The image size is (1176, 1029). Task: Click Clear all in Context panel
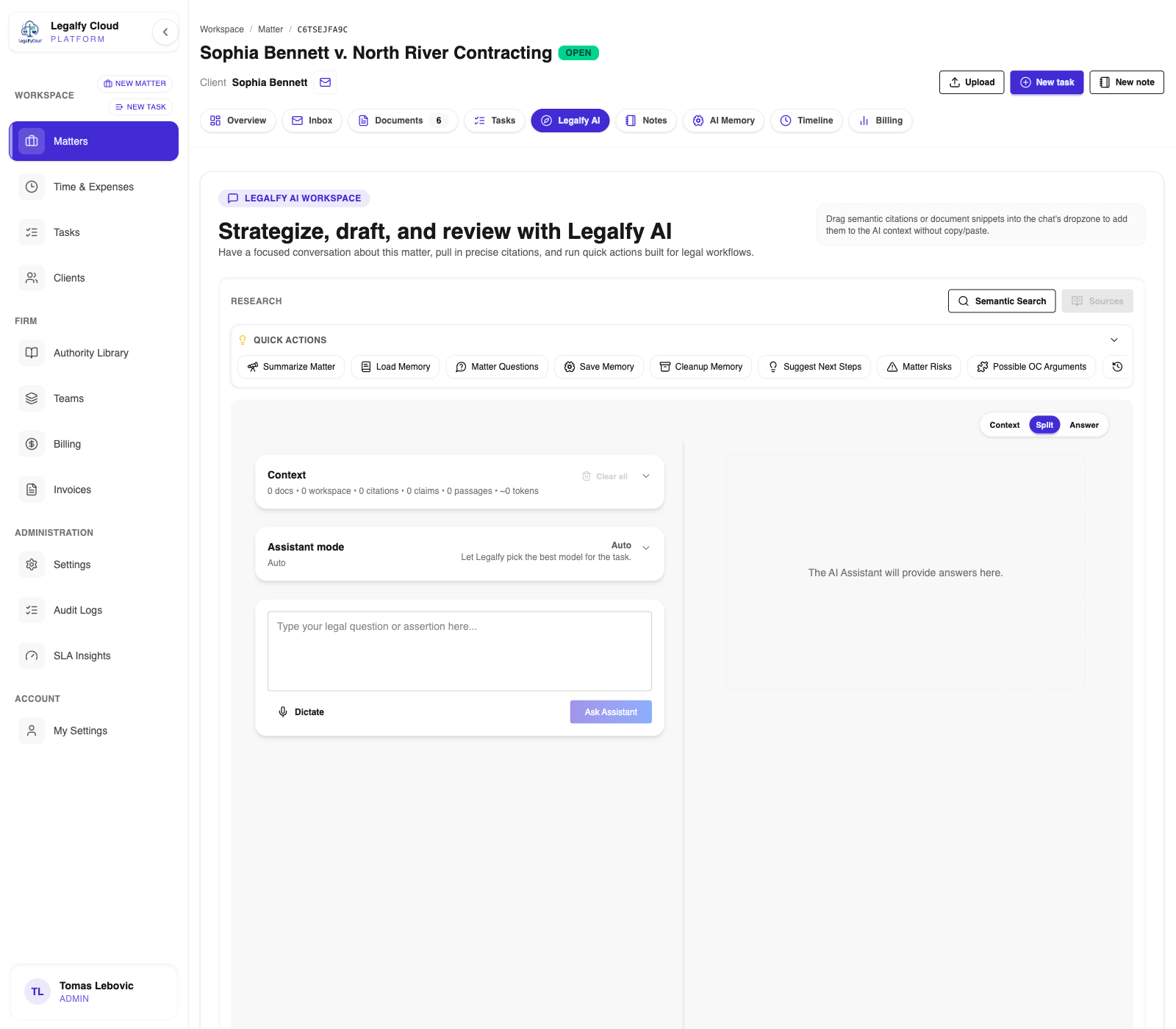click(605, 476)
